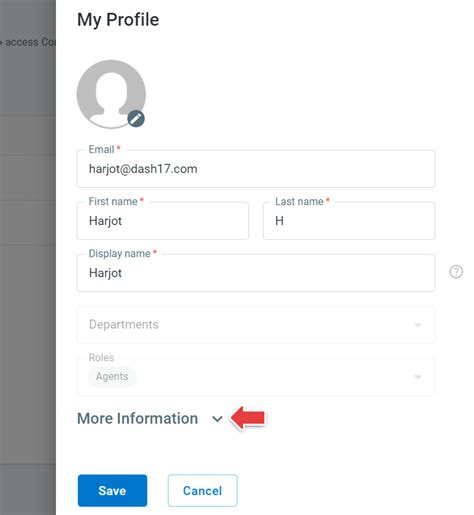The image size is (474, 515).
Task: Focus the Email input field
Action: (x=256, y=169)
